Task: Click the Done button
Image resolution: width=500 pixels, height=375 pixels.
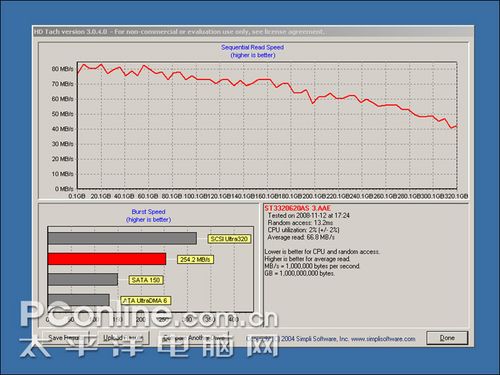Action: tap(447, 338)
